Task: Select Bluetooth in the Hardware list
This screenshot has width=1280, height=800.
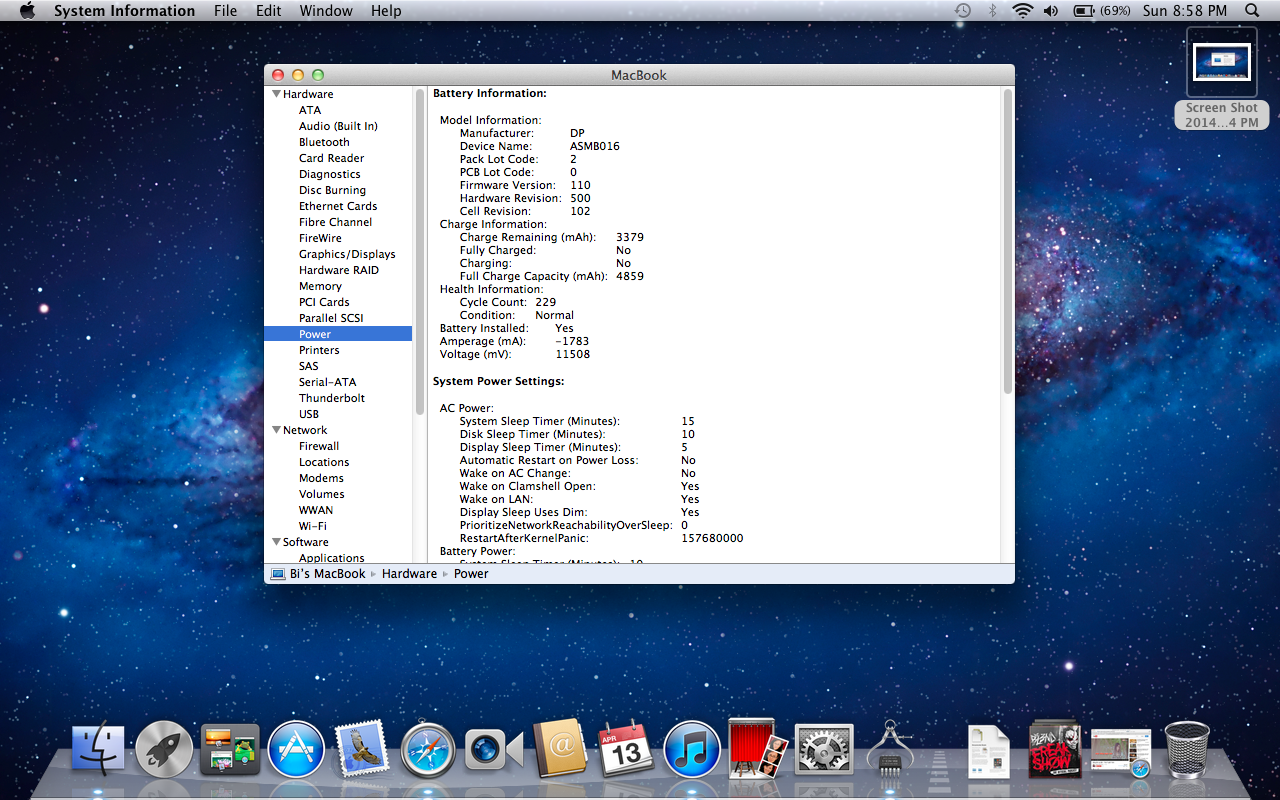Action: [324, 142]
